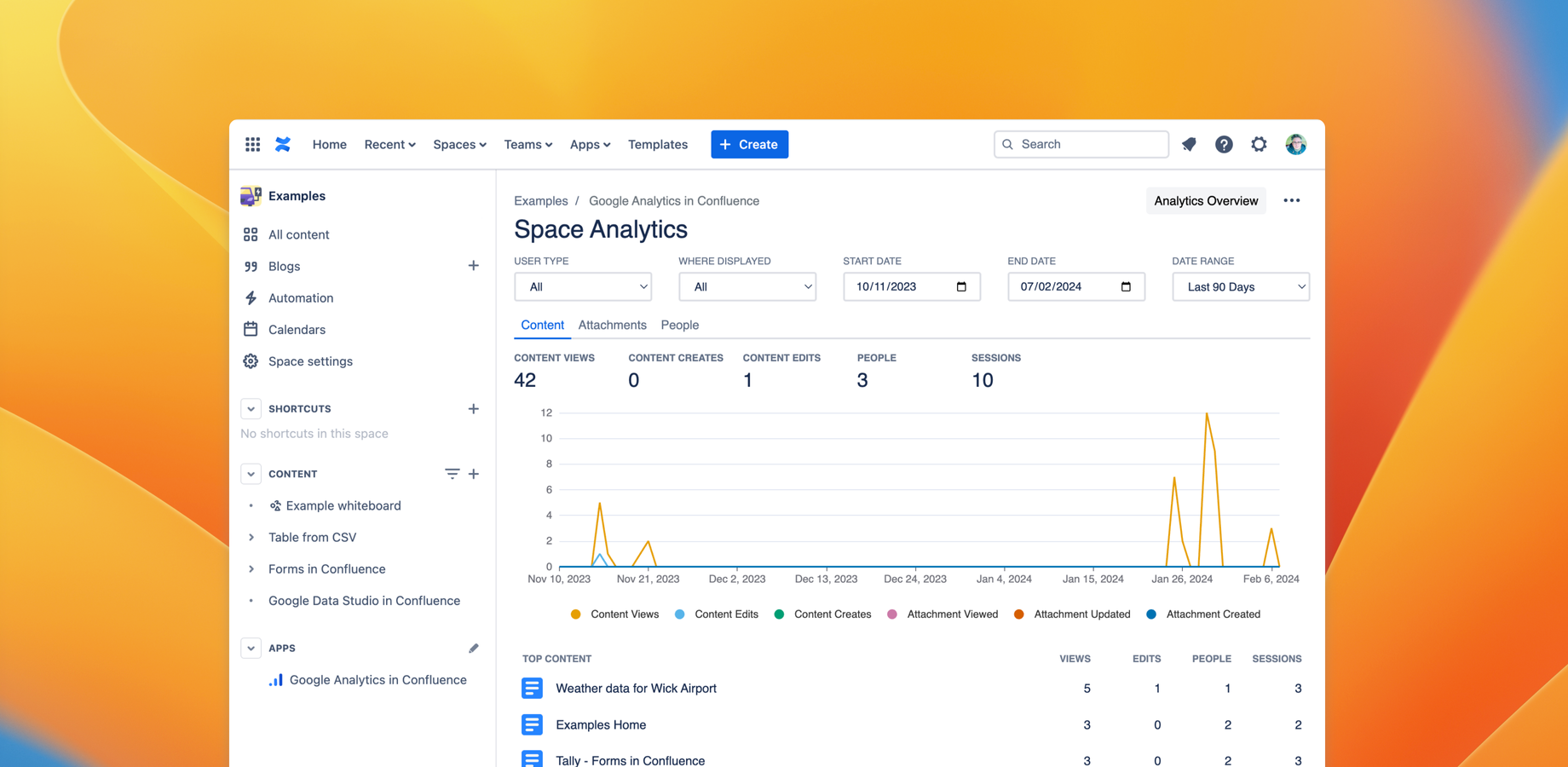Open Templates in top navigation
Image resolution: width=1568 pixels, height=767 pixels.
click(x=658, y=145)
